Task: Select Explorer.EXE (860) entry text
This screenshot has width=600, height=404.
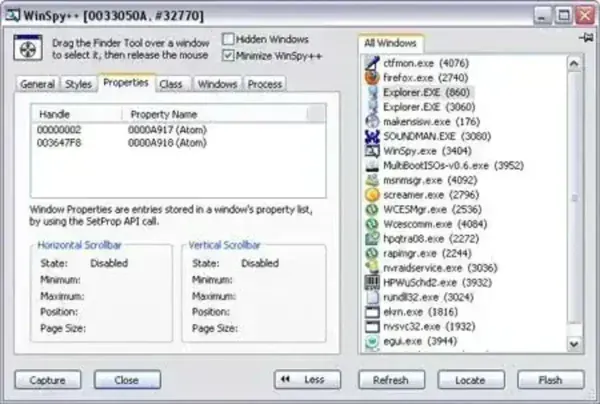Action: coord(426,92)
